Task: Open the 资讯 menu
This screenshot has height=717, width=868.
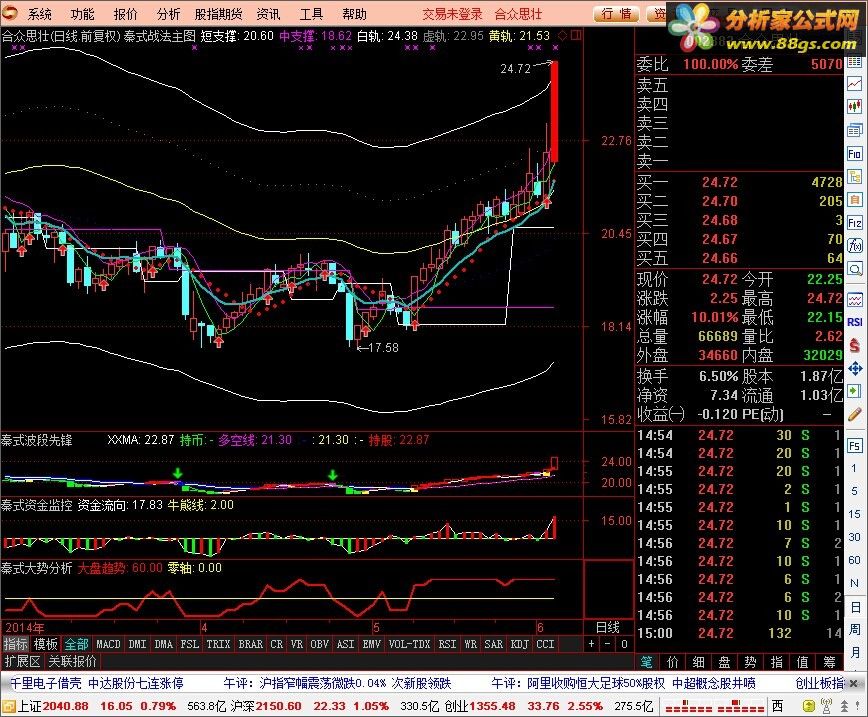Action: tap(268, 14)
